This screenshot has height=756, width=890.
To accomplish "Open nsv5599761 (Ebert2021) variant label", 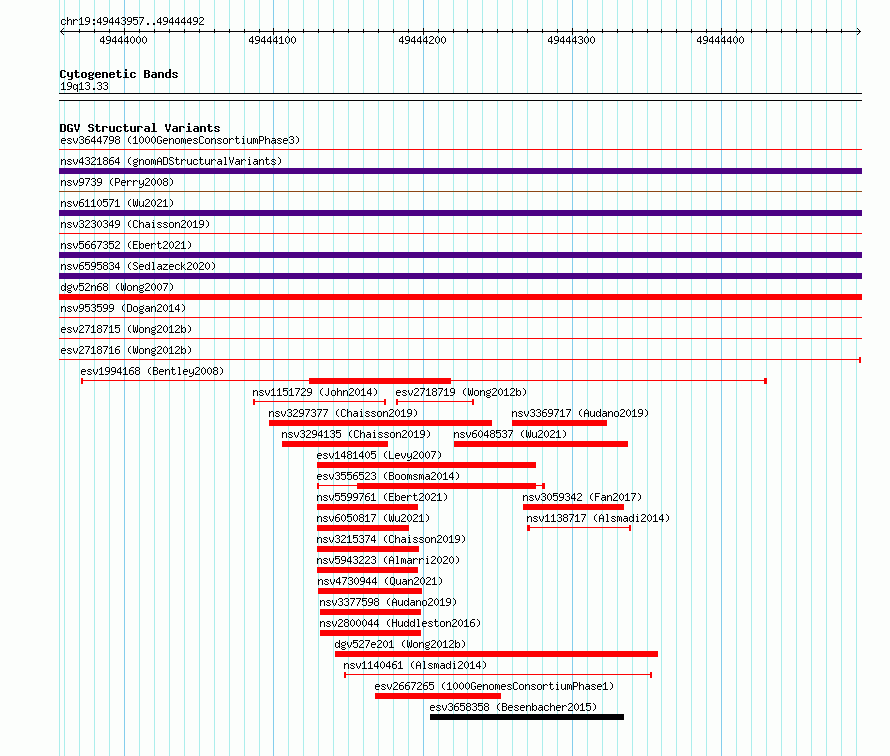I will click(382, 497).
